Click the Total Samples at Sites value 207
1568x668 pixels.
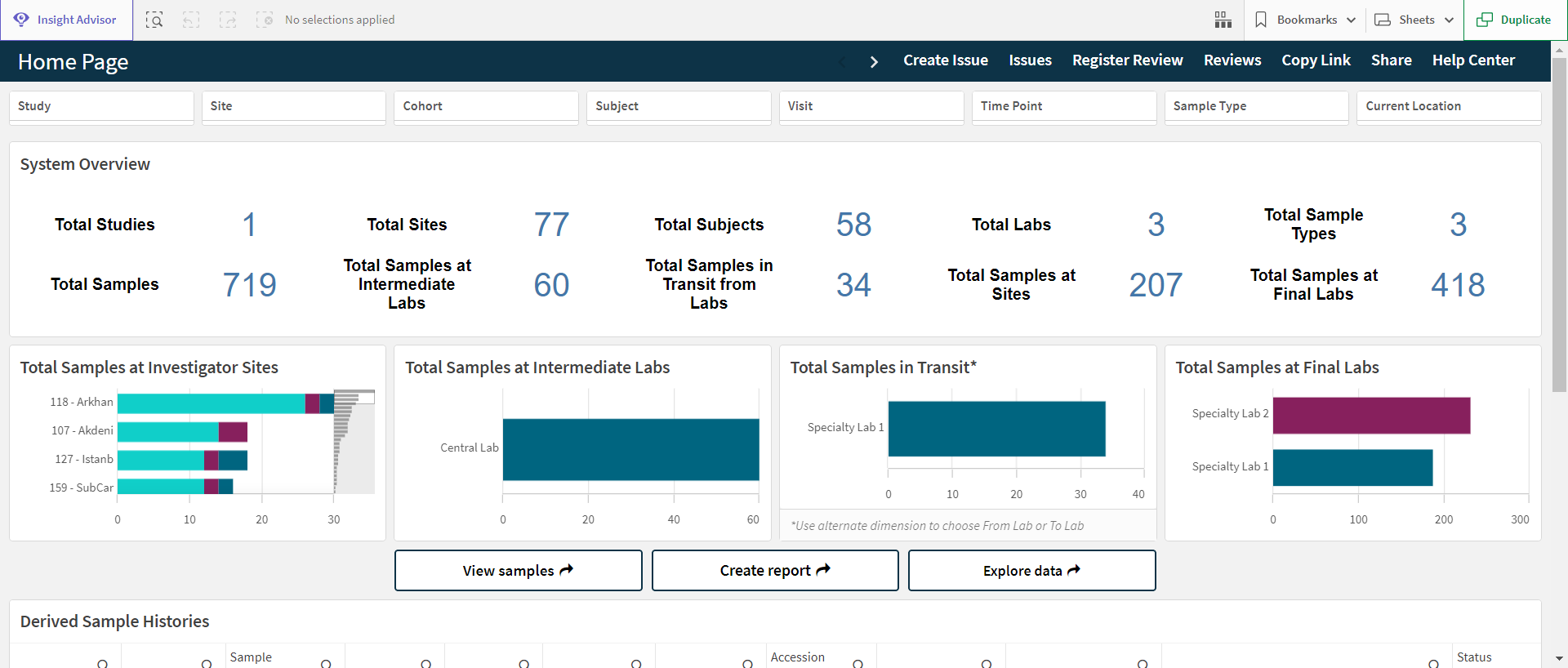pos(1156,285)
